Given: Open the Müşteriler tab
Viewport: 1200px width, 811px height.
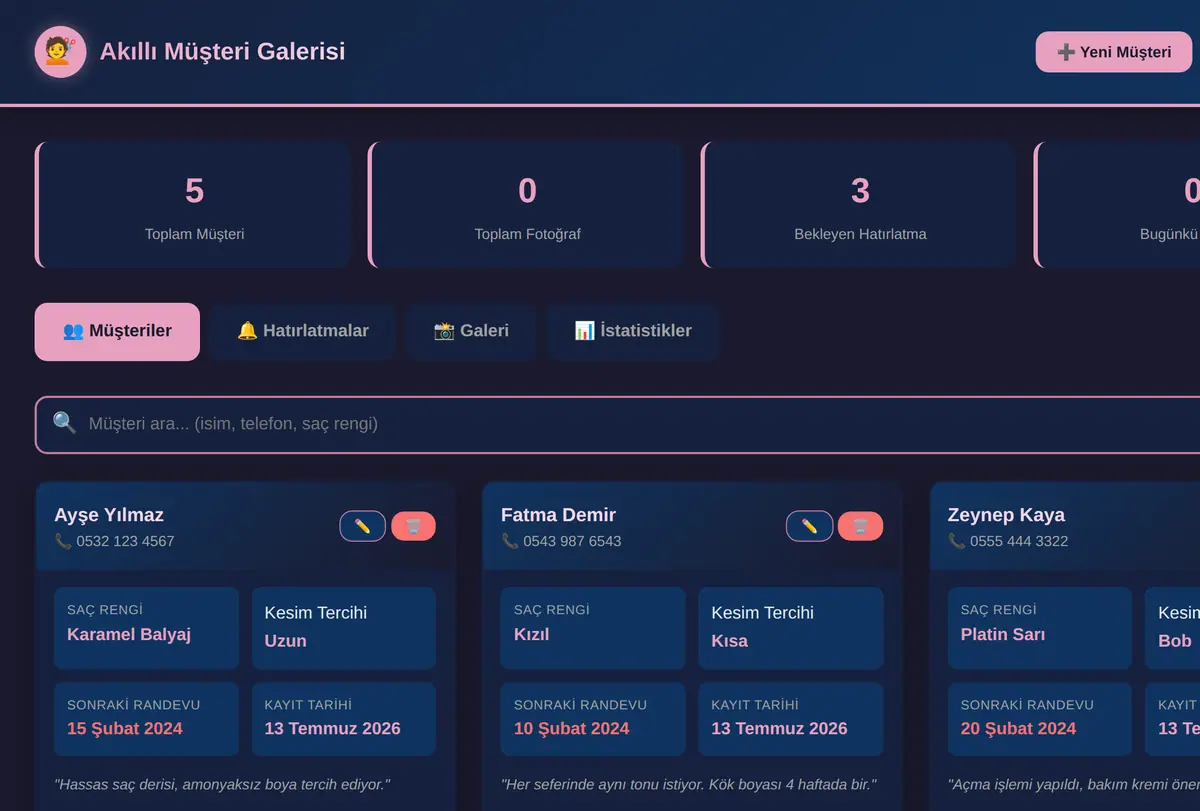Looking at the screenshot, I should [117, 331].
